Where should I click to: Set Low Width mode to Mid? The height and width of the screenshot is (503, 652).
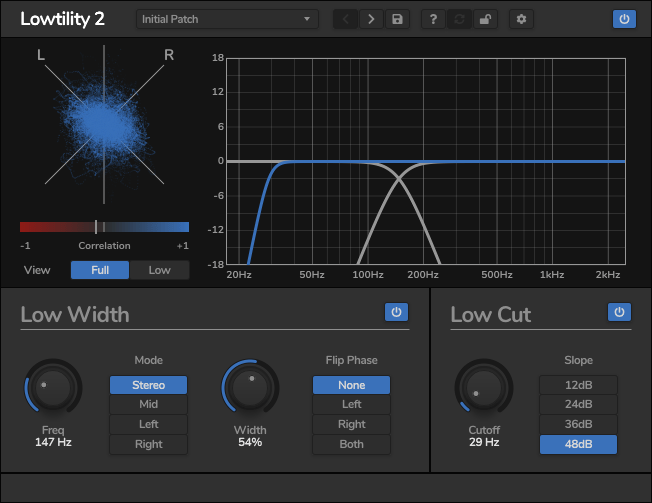coord(148,405)
